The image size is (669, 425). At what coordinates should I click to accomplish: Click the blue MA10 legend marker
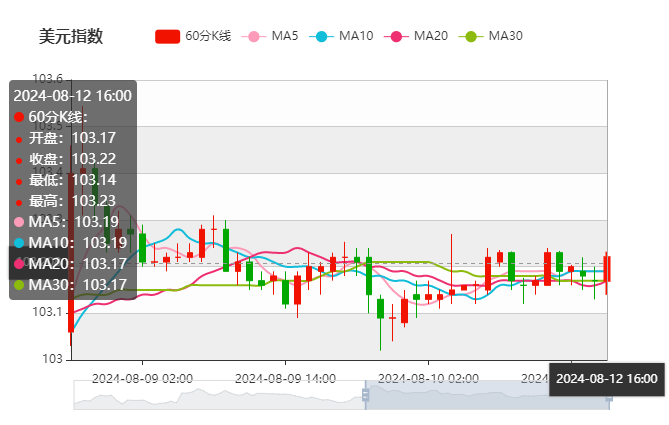pyautogui.click(x=321, y=37)
